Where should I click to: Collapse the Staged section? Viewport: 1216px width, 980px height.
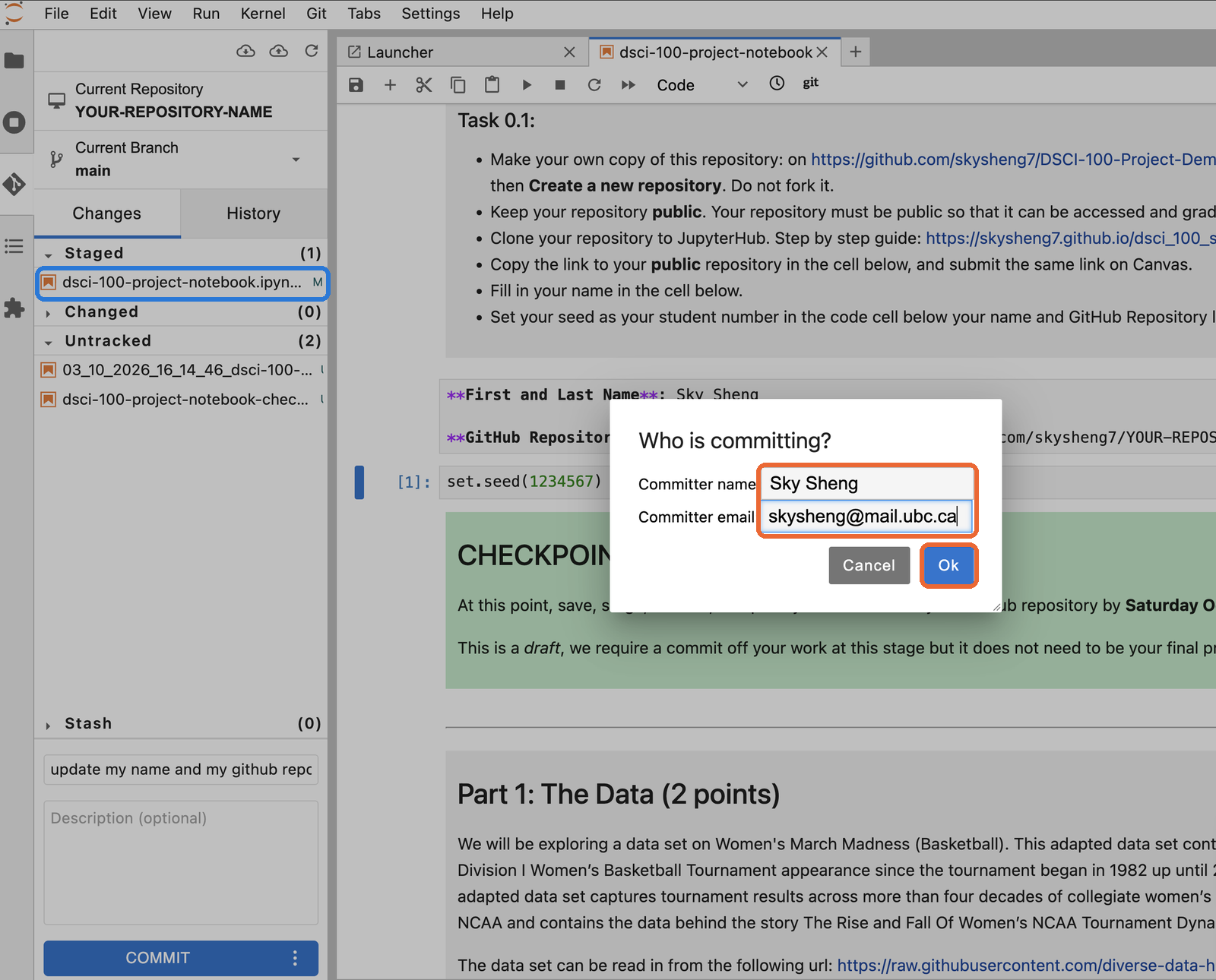tap(49, 254)
